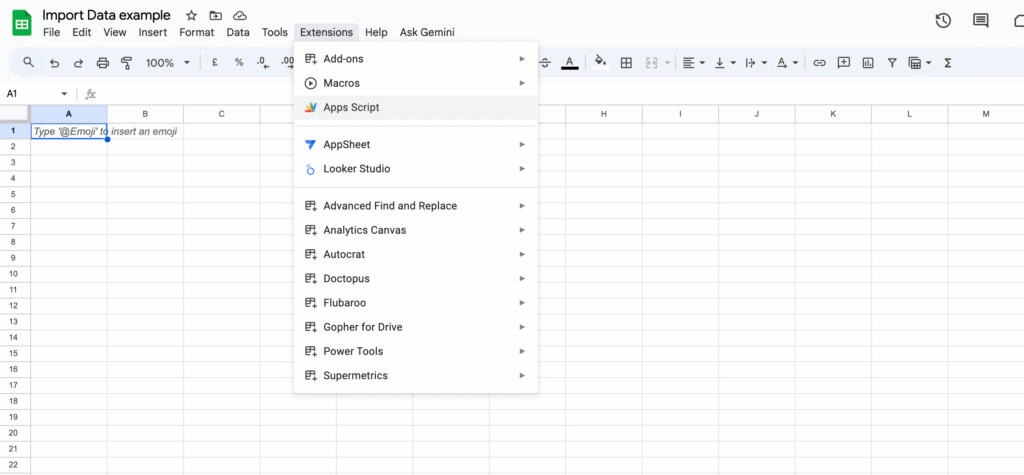The image size is (1024, 475).
Task: Open the 100% zoom dropdown
Action: tap(167, 63)
